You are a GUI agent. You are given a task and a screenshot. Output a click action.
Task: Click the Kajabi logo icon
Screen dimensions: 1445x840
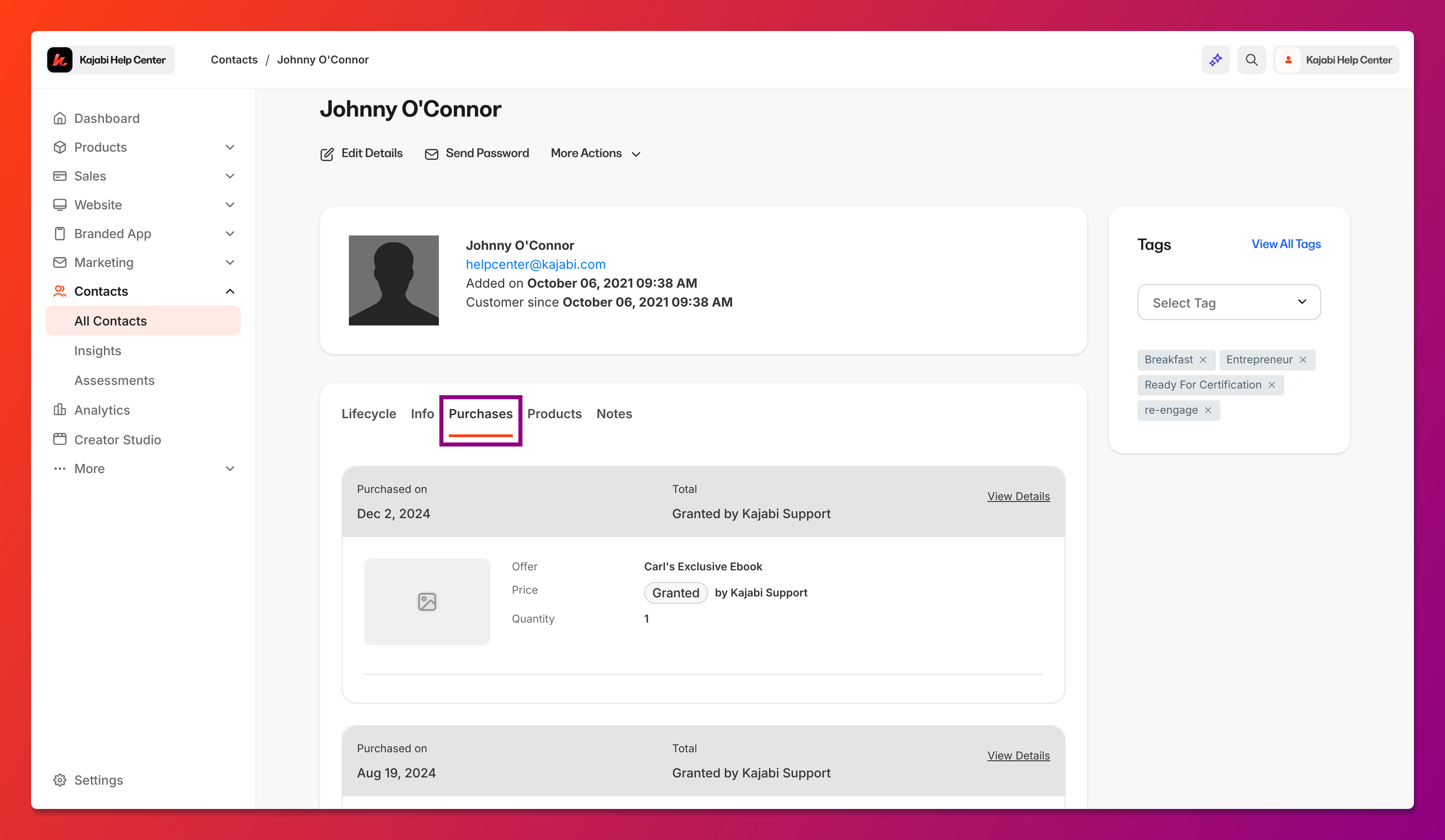[x=59, y=59]
